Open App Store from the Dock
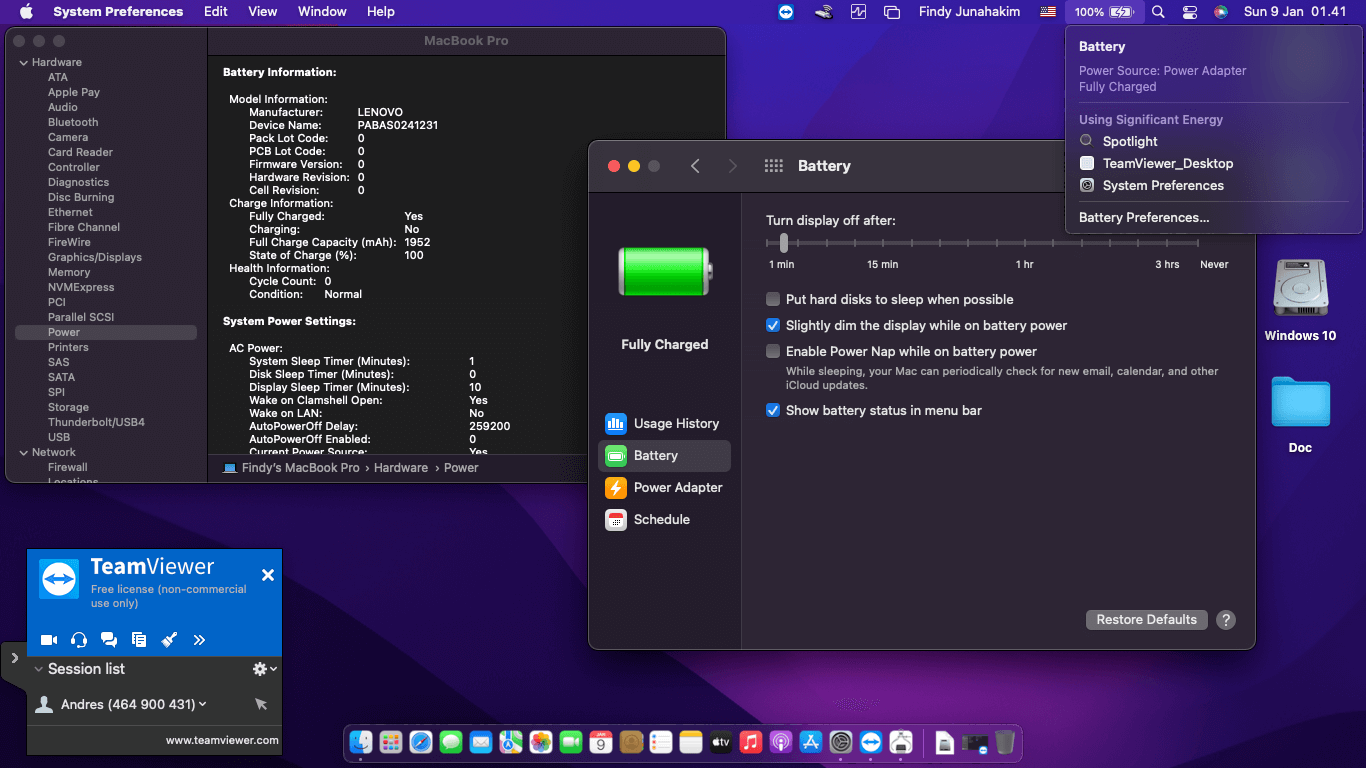The height and width of the screenshot is (768, 1366). tap(811, 742)
